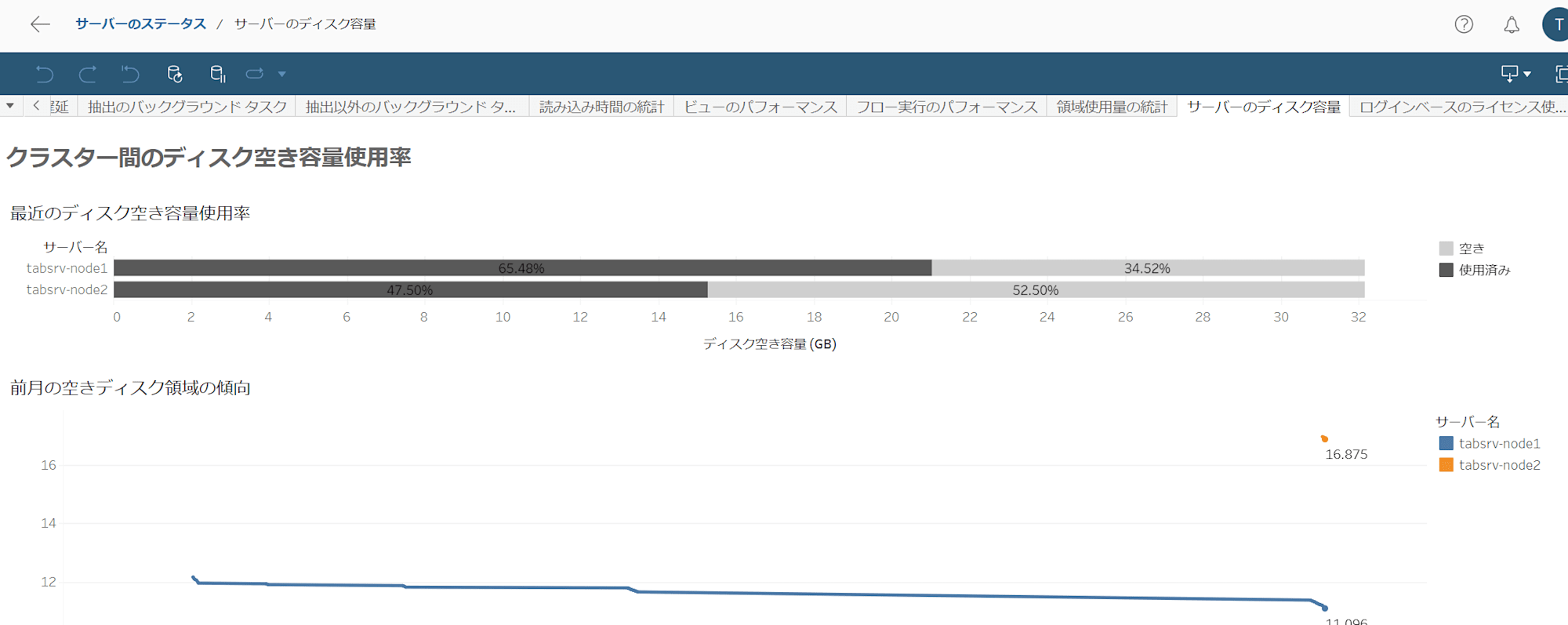Open the user profile avatar T
Screen dimensions: 1568x625
pos(1556,24)
